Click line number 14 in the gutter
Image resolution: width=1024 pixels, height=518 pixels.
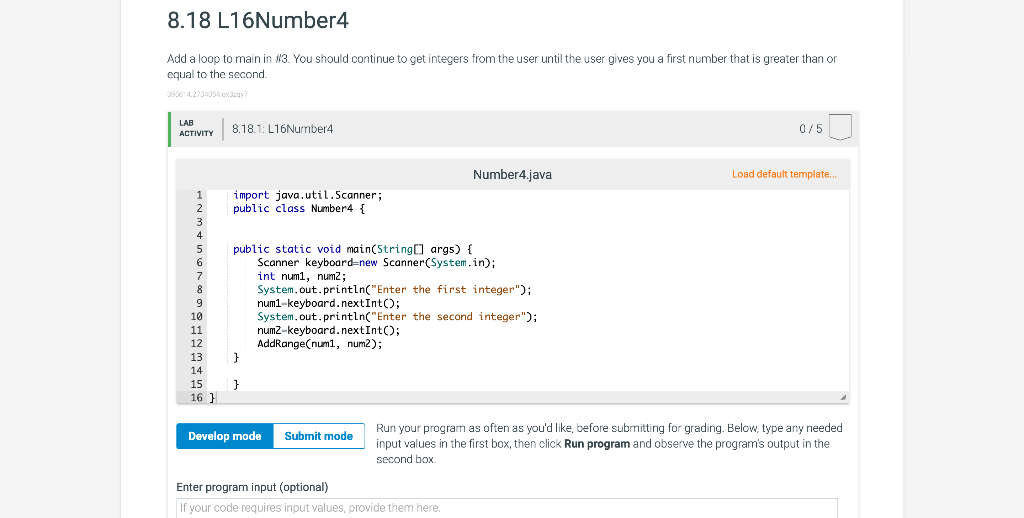pos(196,370)
